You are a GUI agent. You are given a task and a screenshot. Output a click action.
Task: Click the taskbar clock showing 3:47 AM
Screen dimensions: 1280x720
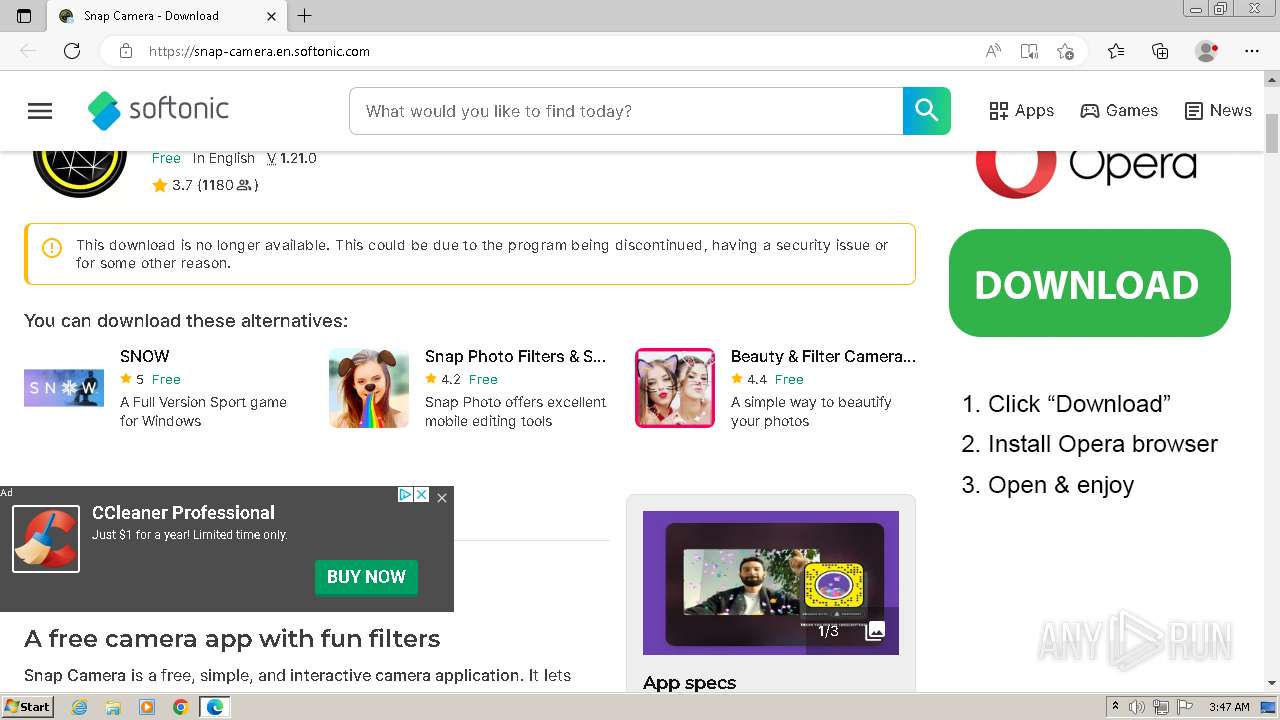click(1229, 707)
